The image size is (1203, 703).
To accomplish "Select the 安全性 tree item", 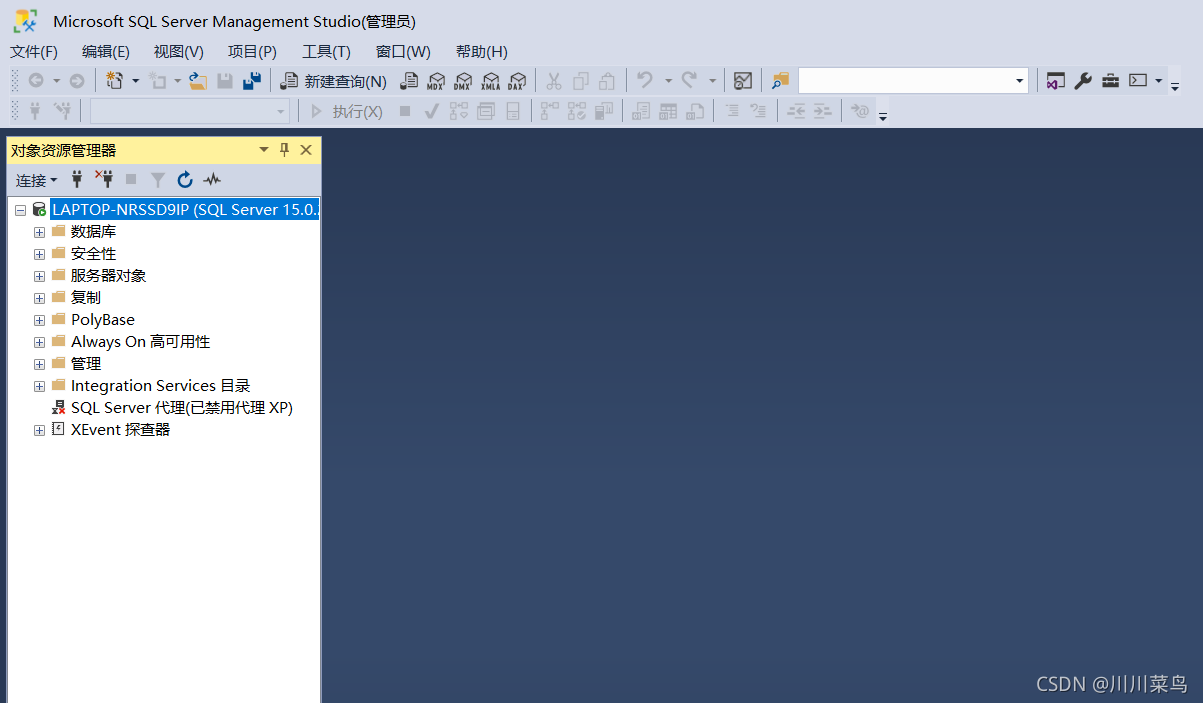I will coord(93,254).
